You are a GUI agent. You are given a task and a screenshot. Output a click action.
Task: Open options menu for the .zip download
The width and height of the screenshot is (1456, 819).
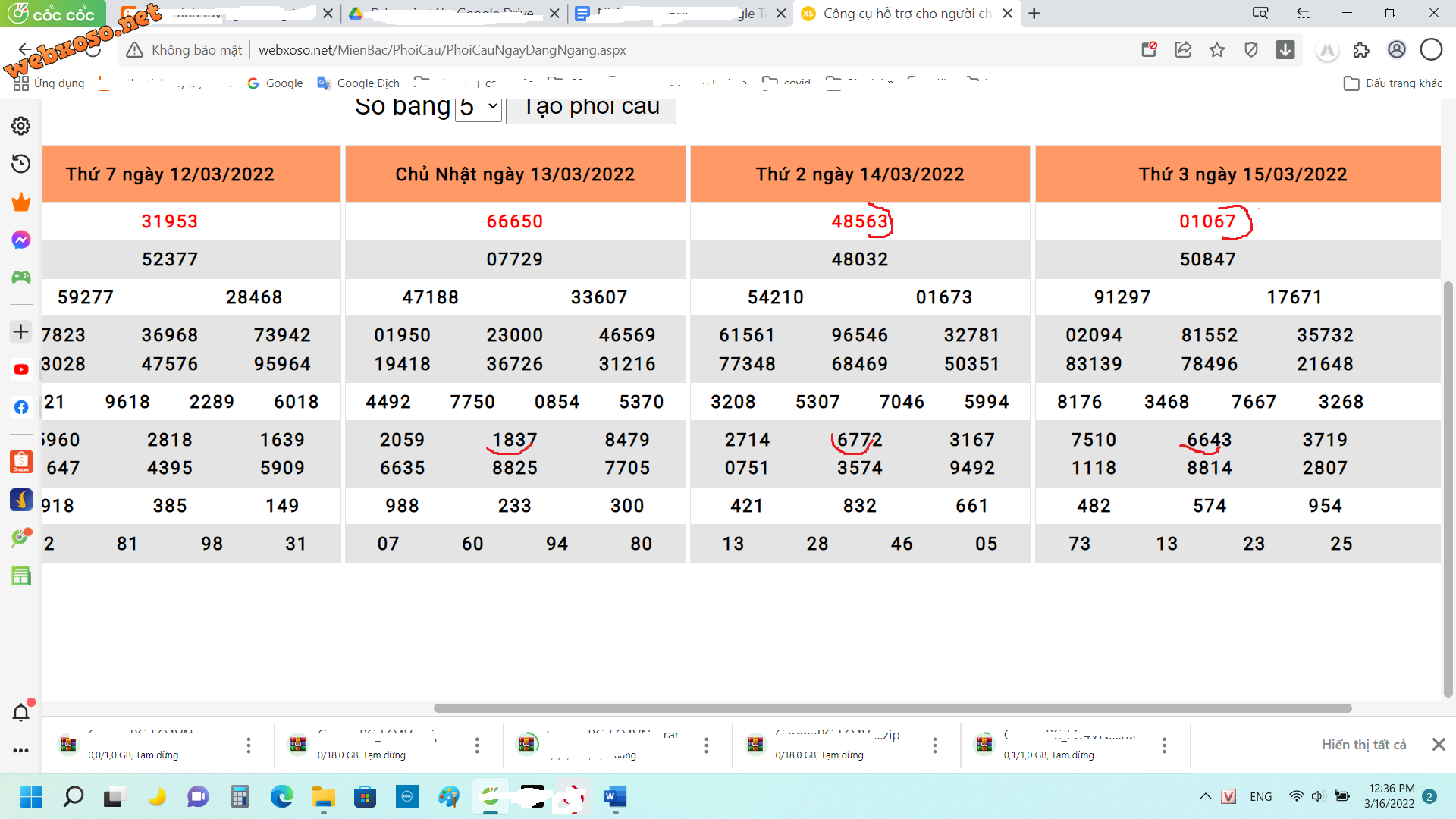(x=935, y=745)
